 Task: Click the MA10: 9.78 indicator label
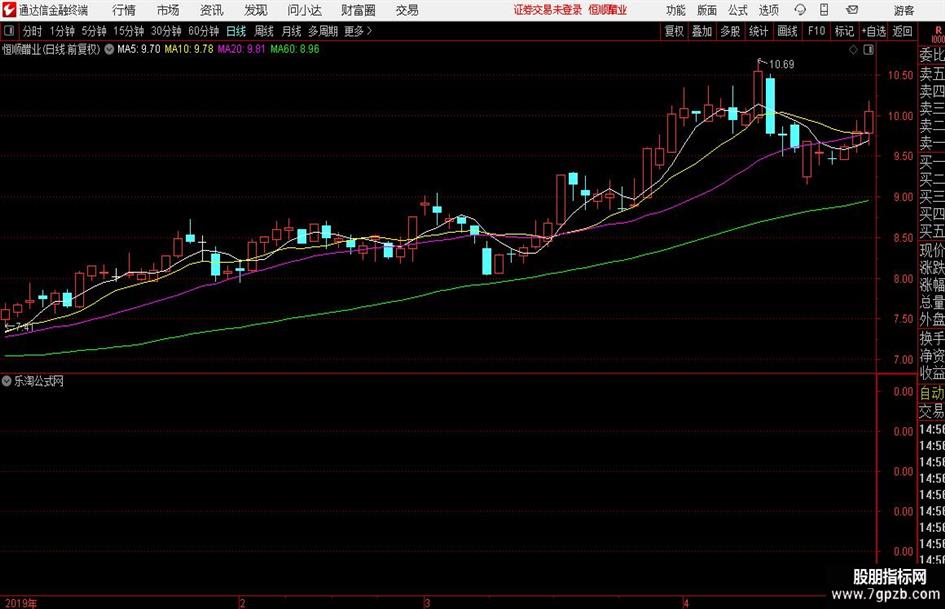tap(189, 49)
